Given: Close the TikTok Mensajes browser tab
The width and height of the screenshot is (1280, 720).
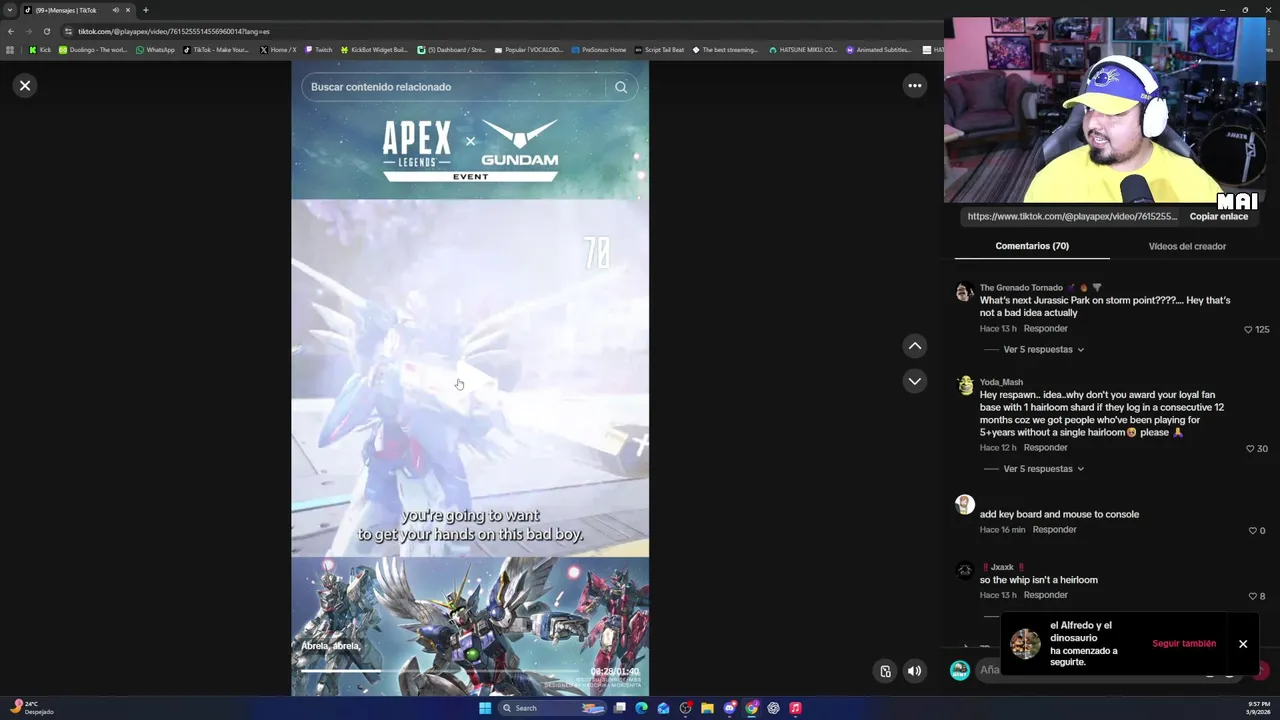Looking at the screenshot, I should click(128, 10).
